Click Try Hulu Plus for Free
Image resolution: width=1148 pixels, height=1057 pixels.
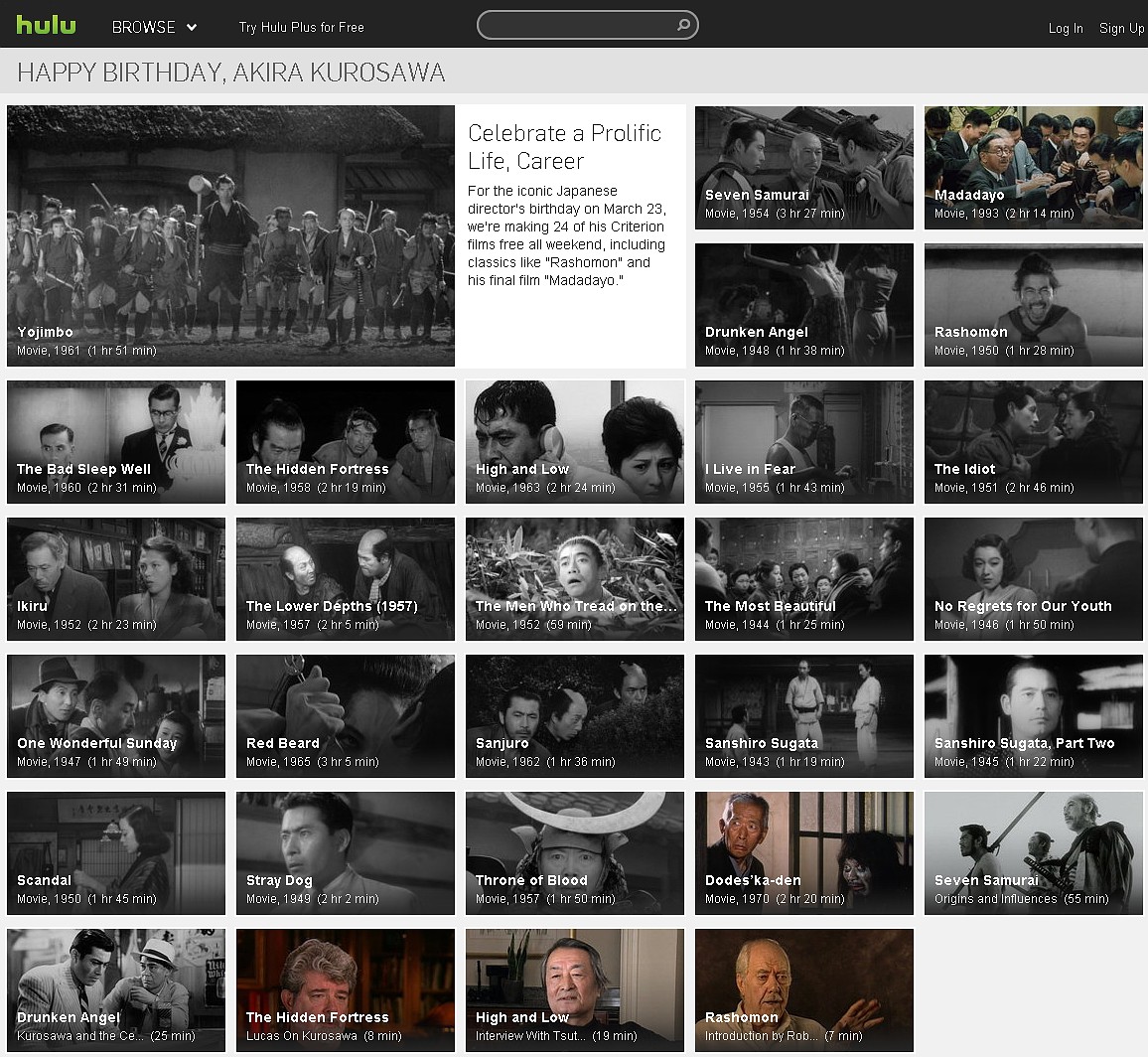coord(302,27)
